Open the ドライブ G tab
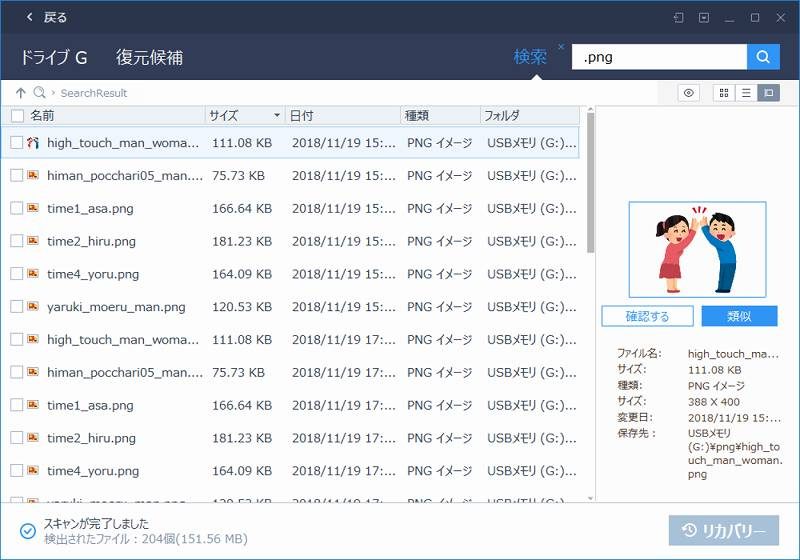This screenshot has width=800, height=560. pos(53,58)
